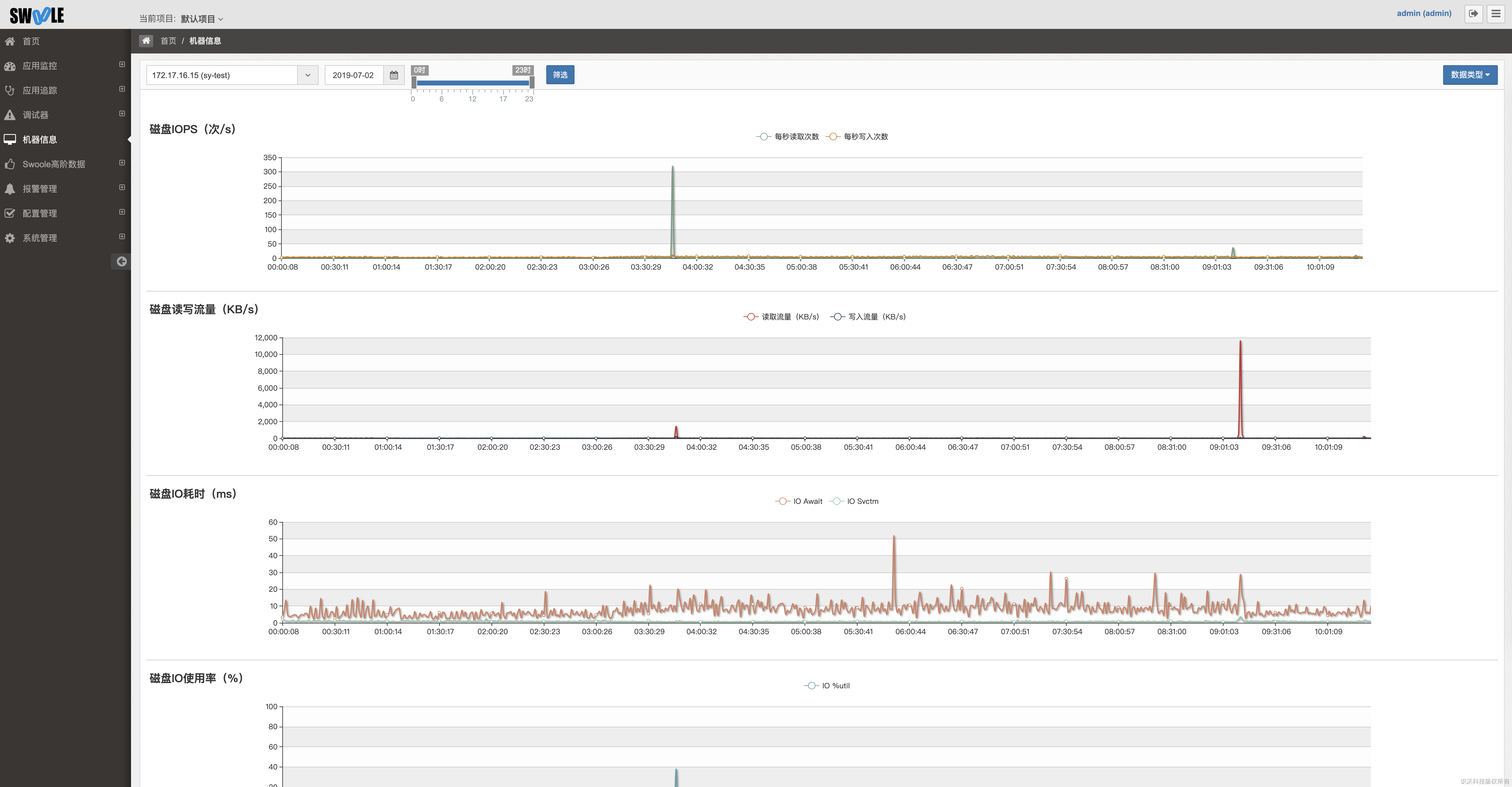The image size is (1512, 787).
Task: Click the 调试器 warning triangle icon
Action: point(10,115)
